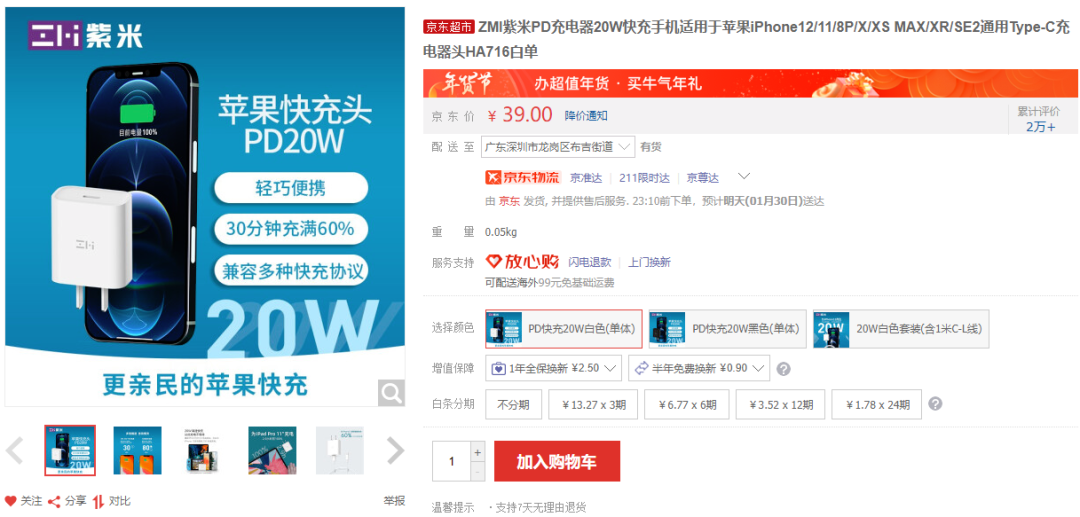Select second thumbnail showing two orange phones
This screenshot has width=1080, height=517.
click(137, 450)
